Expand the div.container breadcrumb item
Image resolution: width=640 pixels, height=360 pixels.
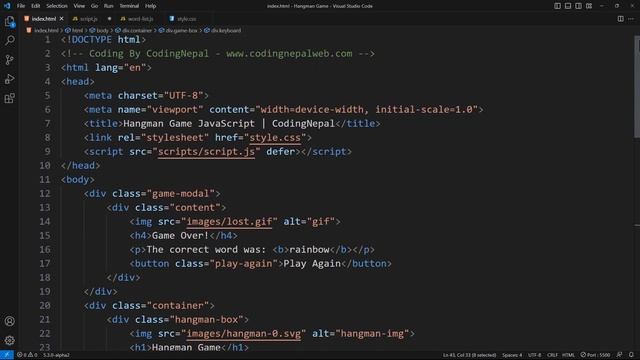tap(133, 30)
